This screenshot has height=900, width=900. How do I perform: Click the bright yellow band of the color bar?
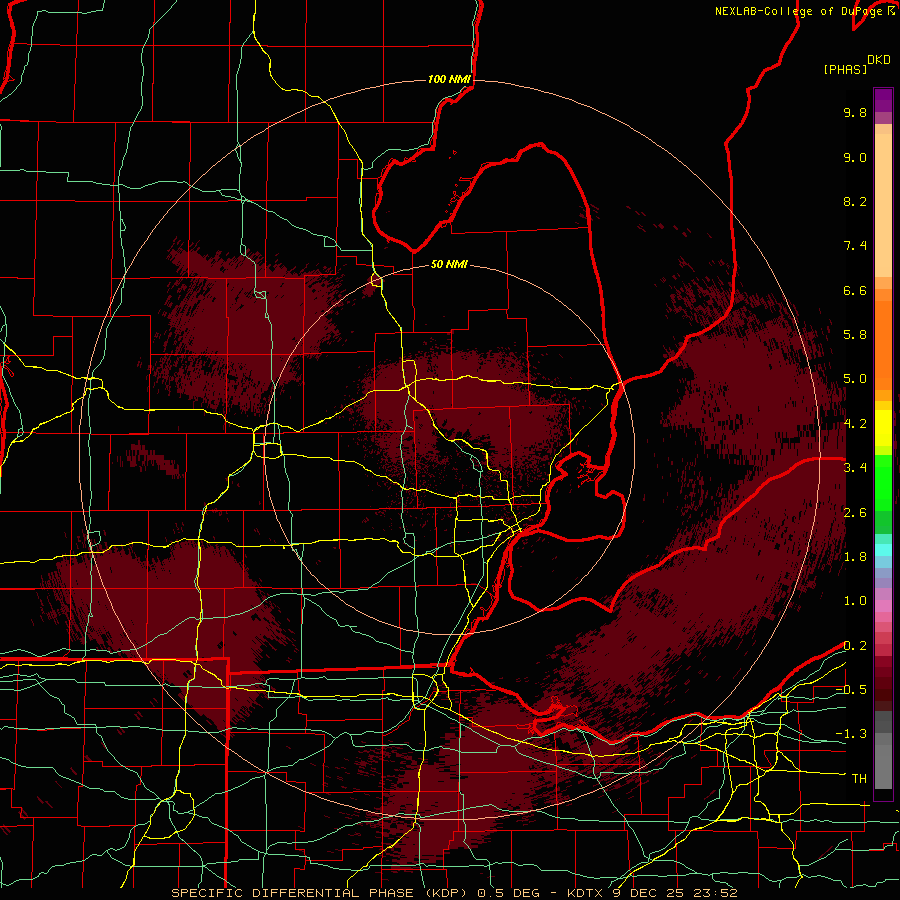coord(883,428)
